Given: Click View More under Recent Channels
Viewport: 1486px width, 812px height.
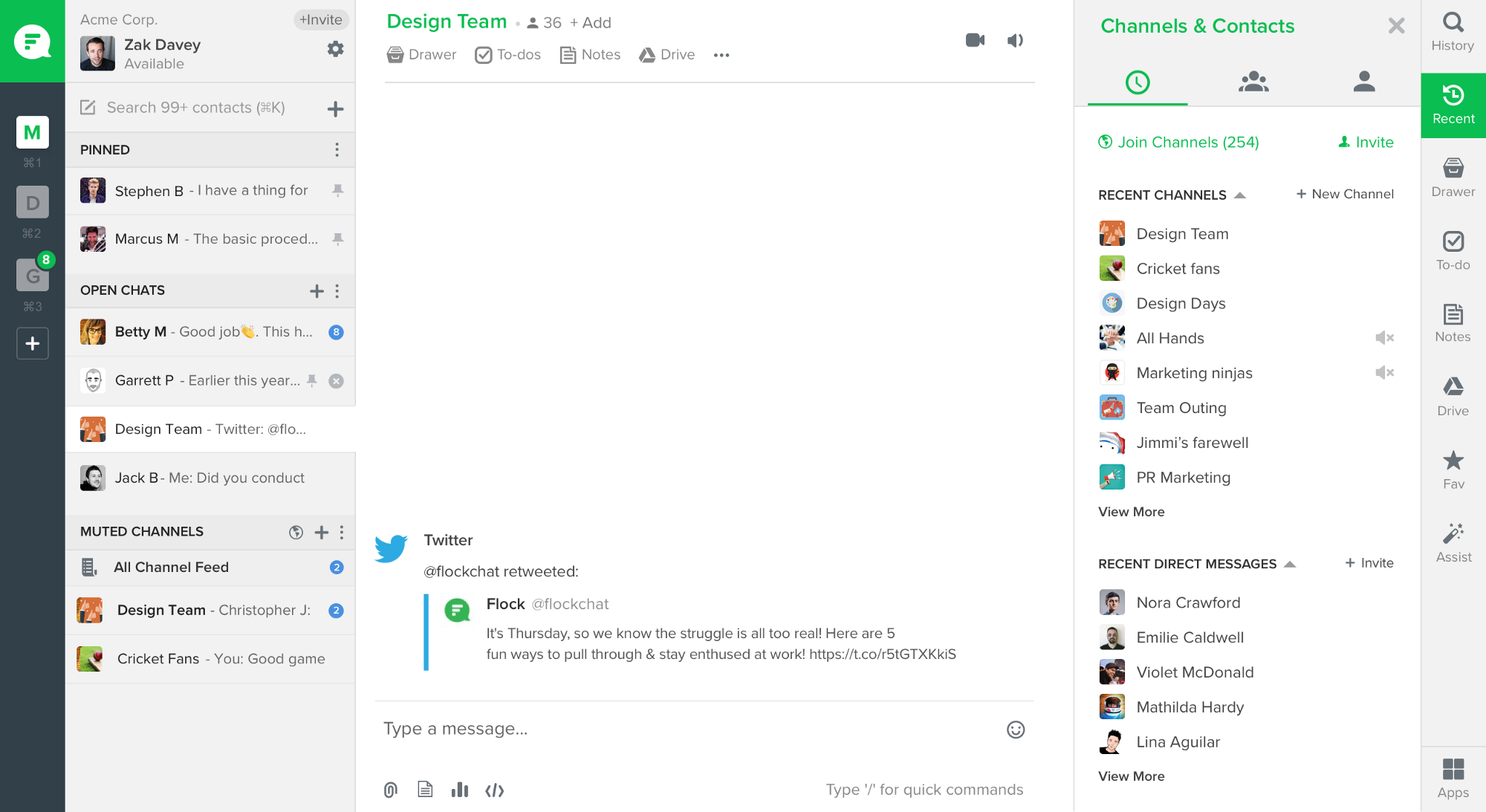Looking at the screenshot, I should [1130, 511].
